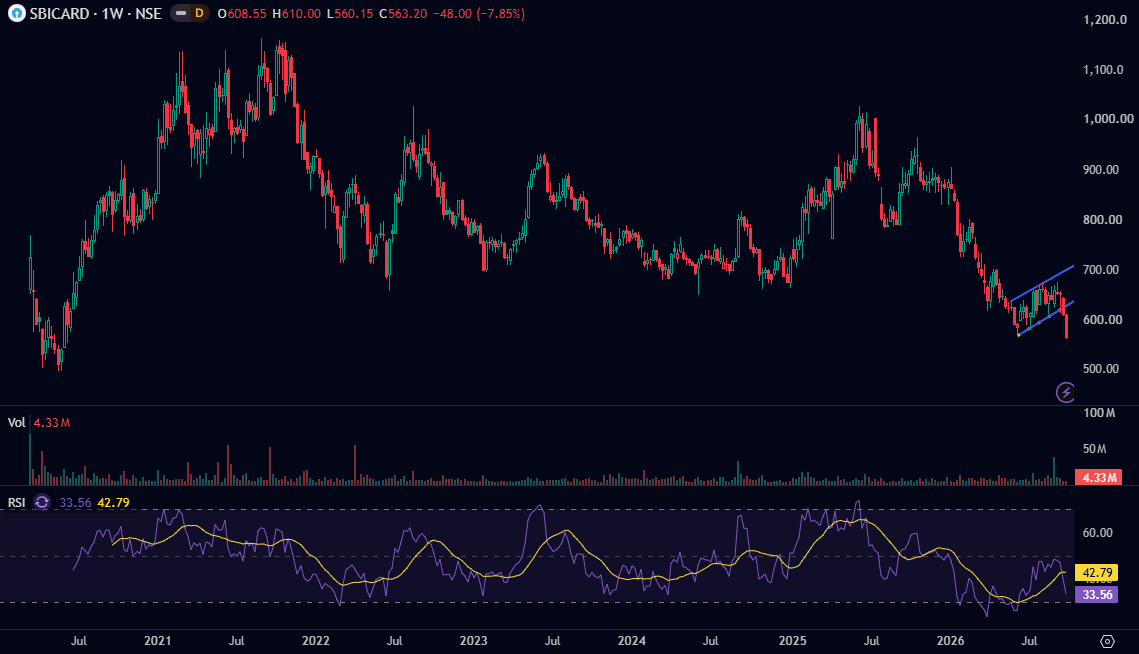Select the Vol indicator label
1139x654 pixels.
tap(17, 422)
